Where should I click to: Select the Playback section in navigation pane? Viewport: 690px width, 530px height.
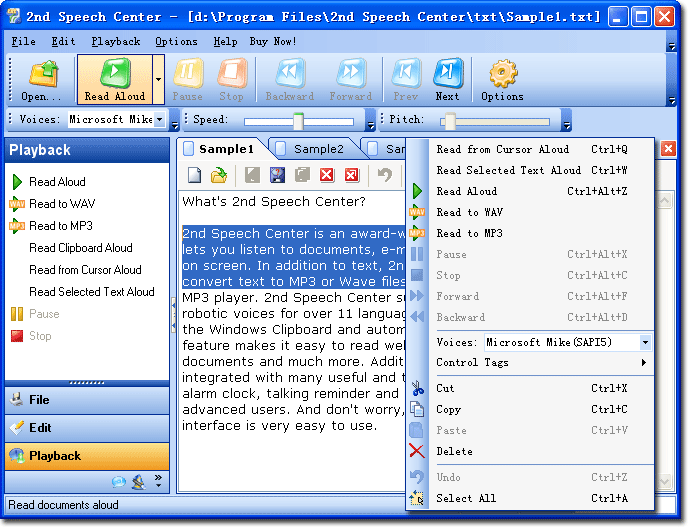tap(87, 456)
